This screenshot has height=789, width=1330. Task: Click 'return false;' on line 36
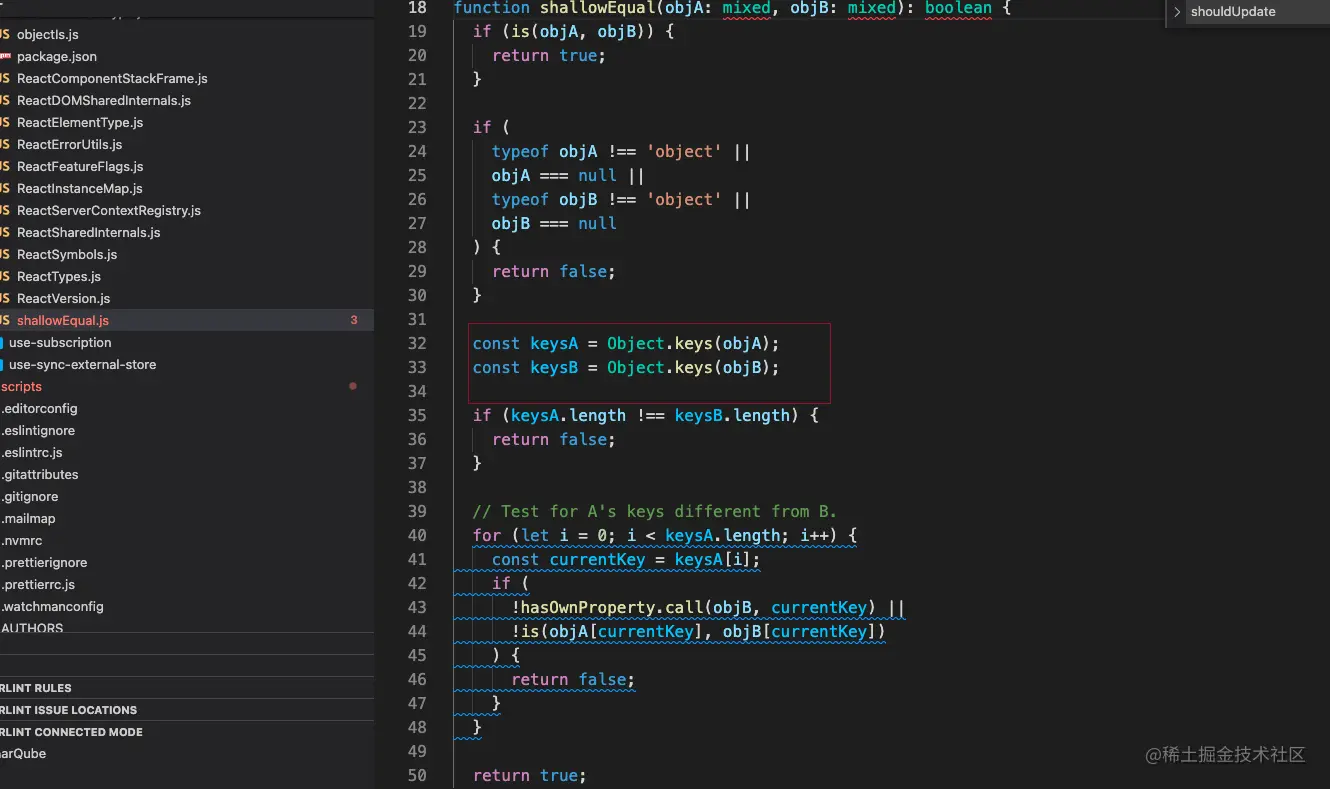pos(553,439)
